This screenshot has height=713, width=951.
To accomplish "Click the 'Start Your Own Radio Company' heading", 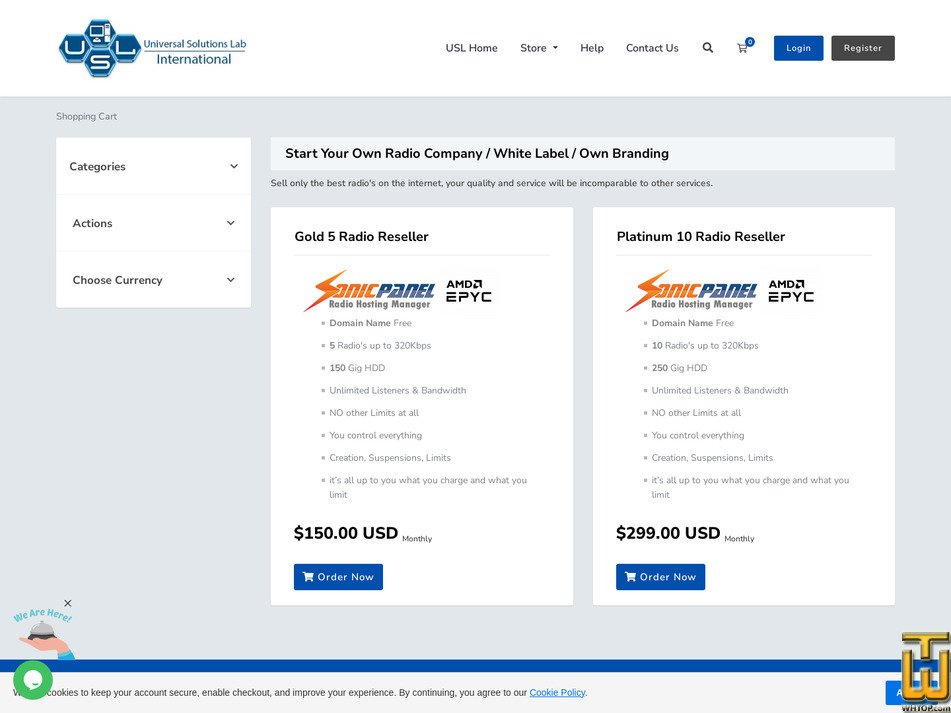I will pos(477,153).
